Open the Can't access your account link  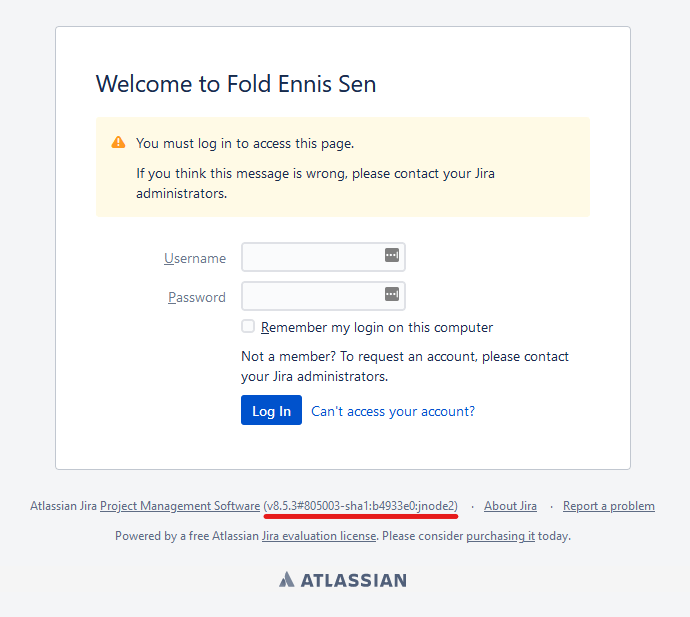click(393, 411)
